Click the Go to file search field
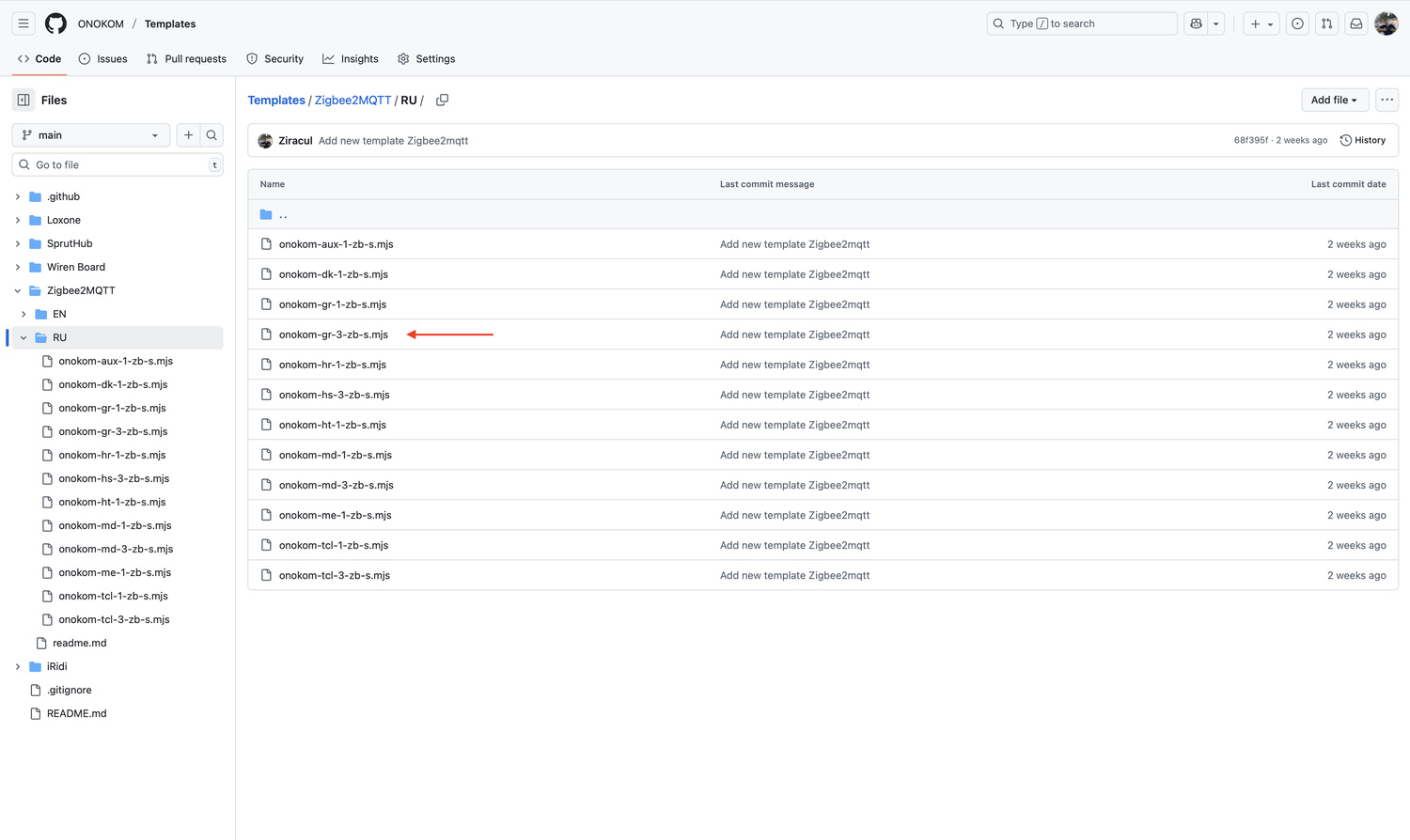Image resolution: width=1410 pixels, height=840 pixels. tap(117, 164)
